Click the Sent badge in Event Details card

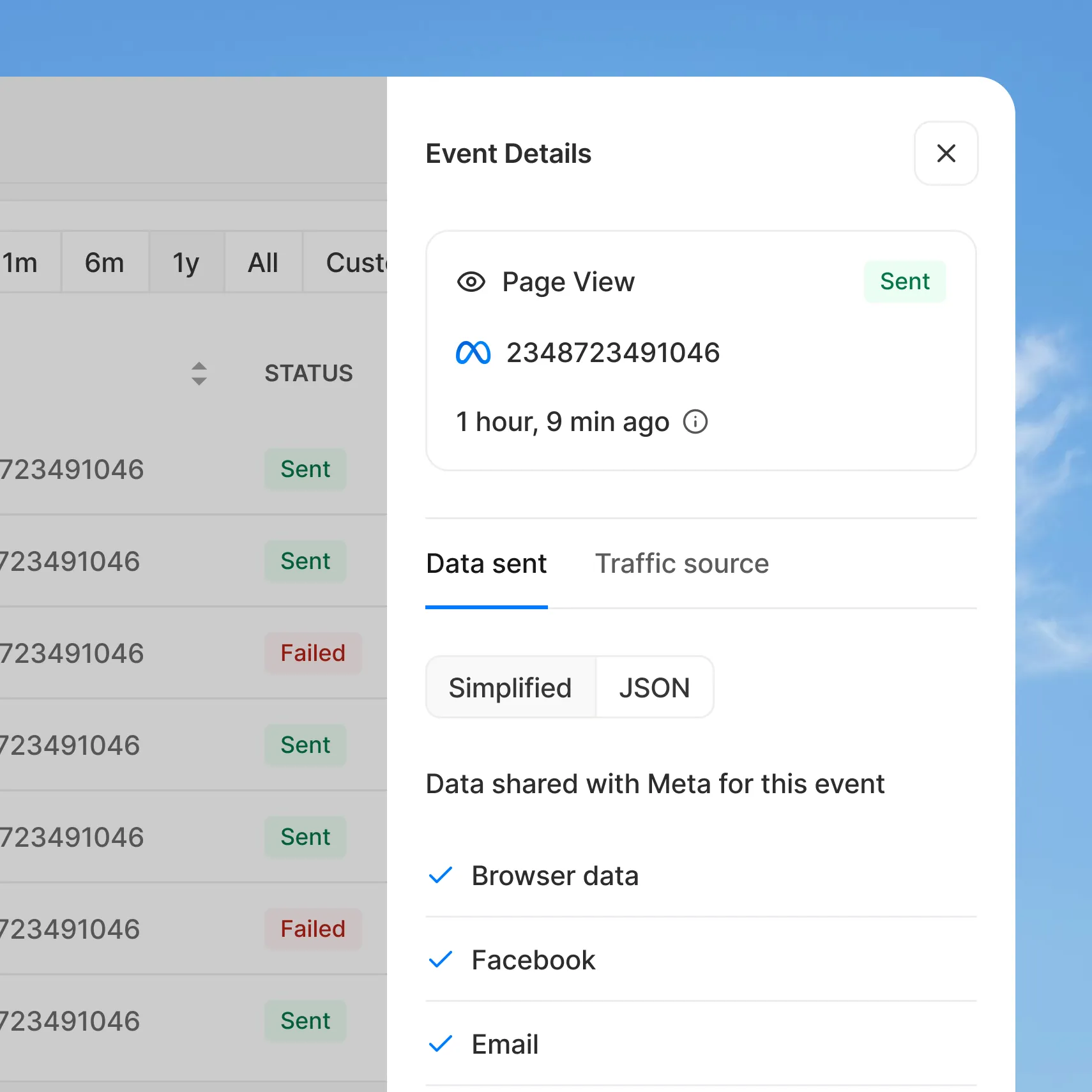tap(905, 282)
